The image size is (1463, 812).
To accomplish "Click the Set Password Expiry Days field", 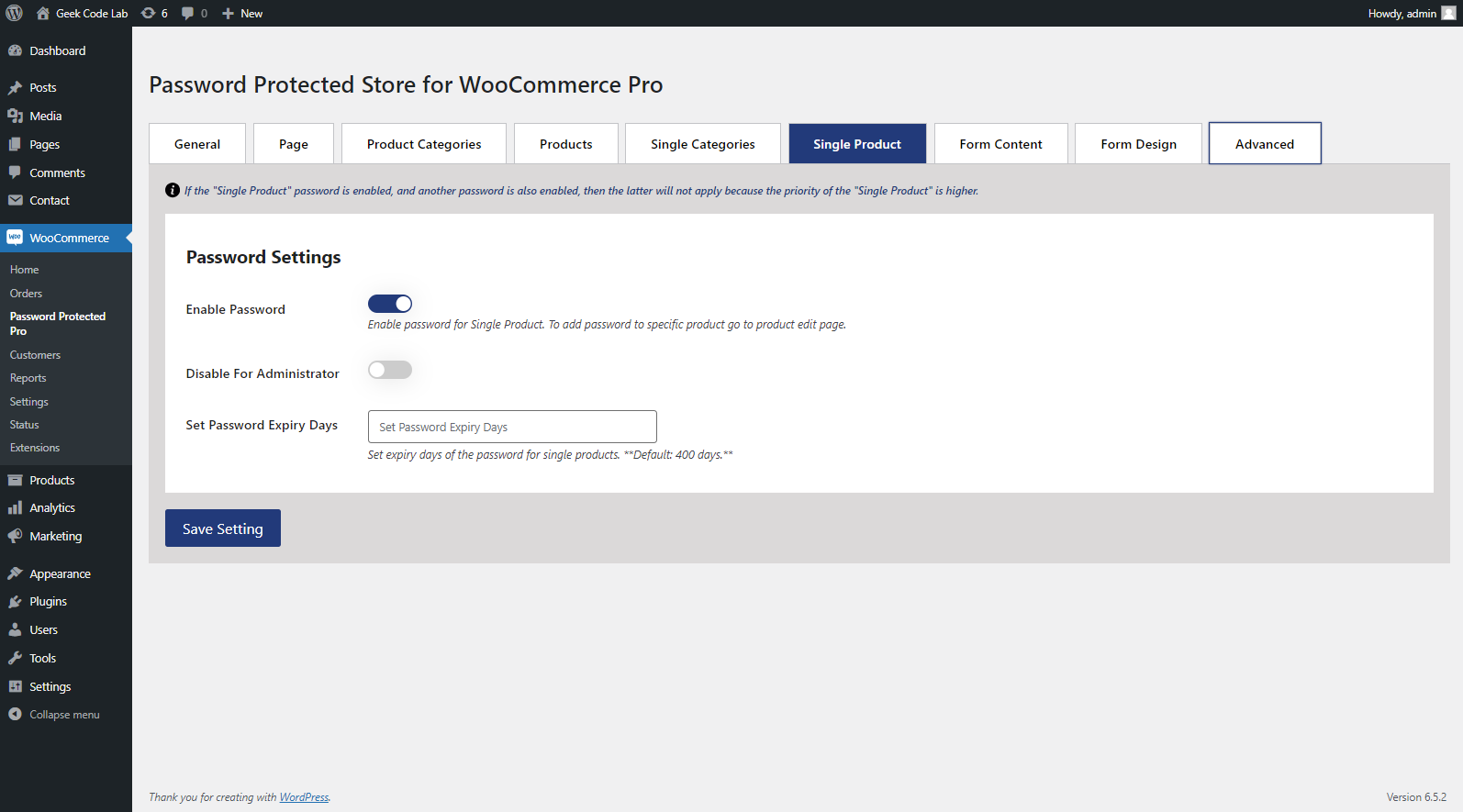I will (512, 427).
